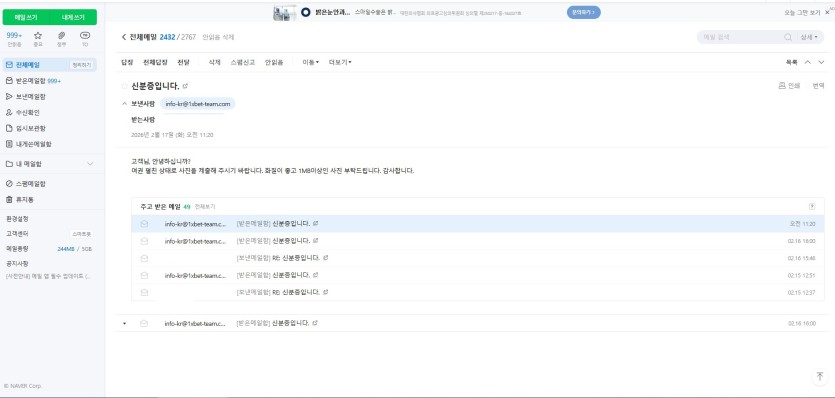Image resolution: width=835 pixels, height=398 pixels.
Task: Open 환경설정 settings
Action: click(x=17, y=219)
